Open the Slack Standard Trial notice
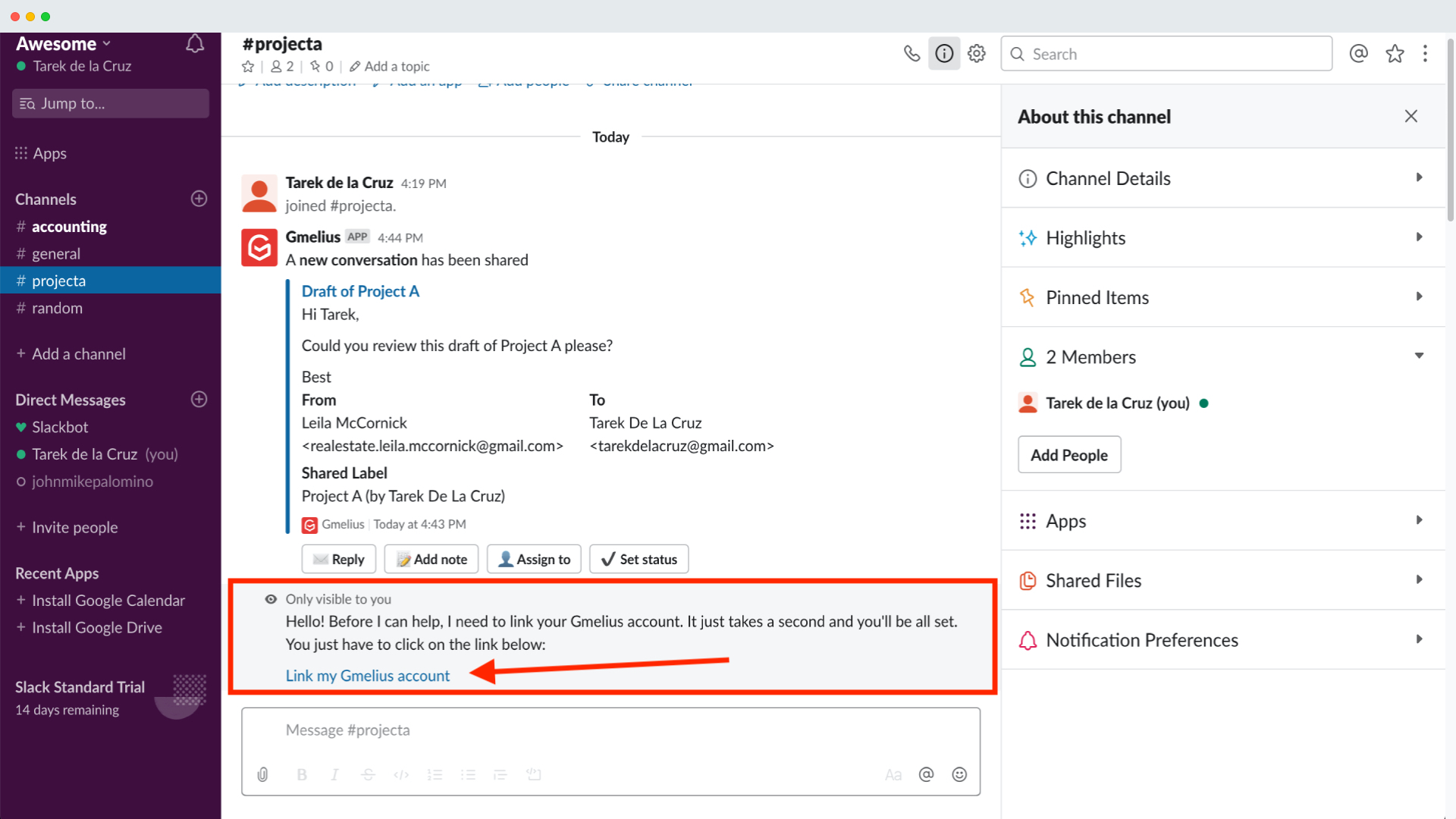The image size is (1456, 819). point(110,698)
